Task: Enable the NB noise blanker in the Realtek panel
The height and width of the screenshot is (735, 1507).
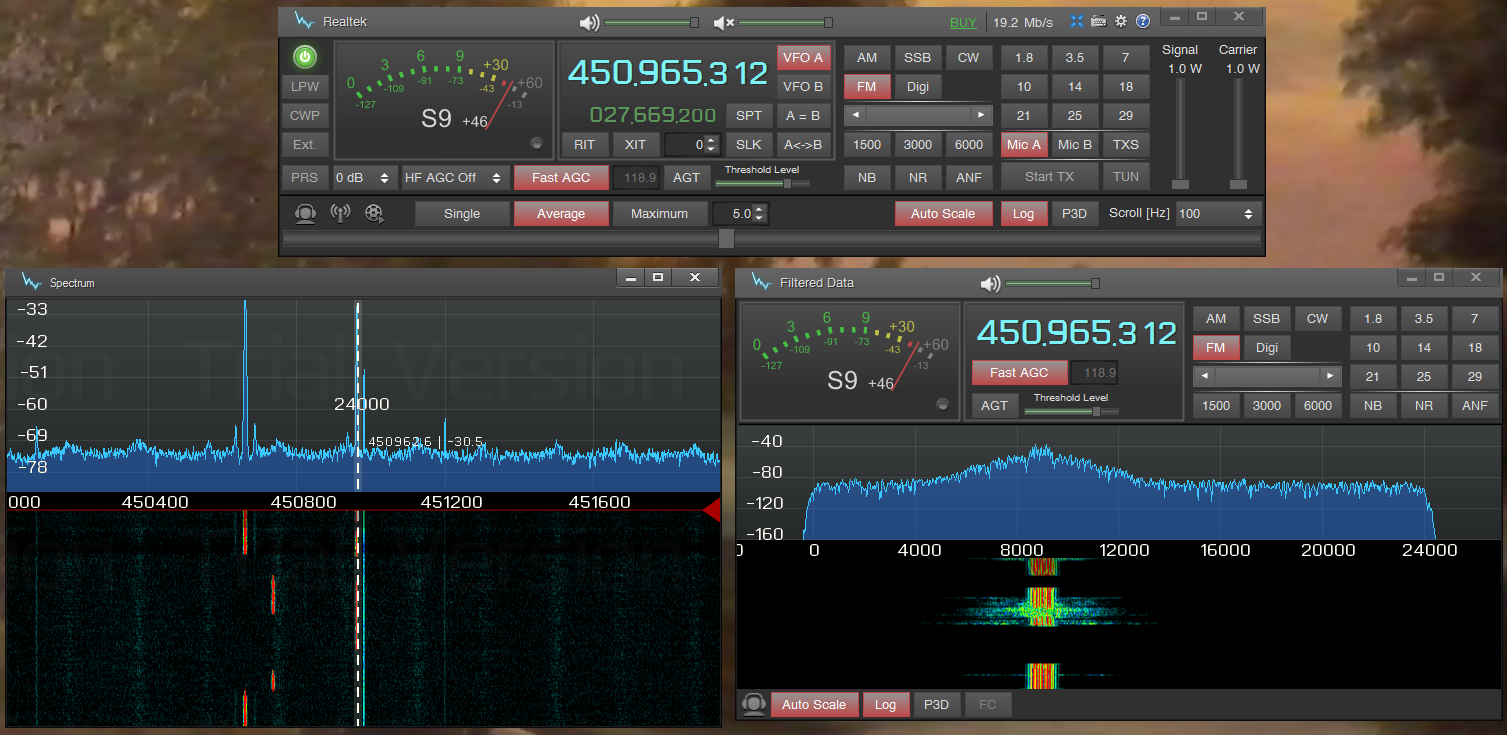Action: click(866, 177)
